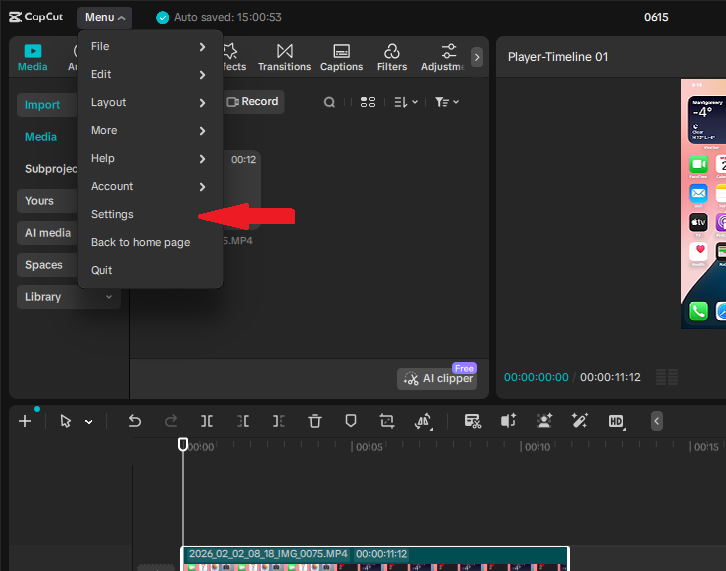Click the CapCut logo

tap(36, 17)
